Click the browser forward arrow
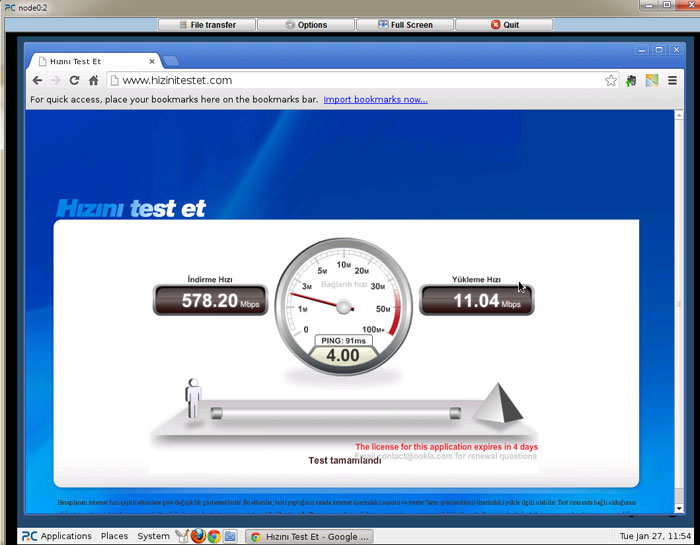Screen dimensions: 700x545 click(56, 80)
